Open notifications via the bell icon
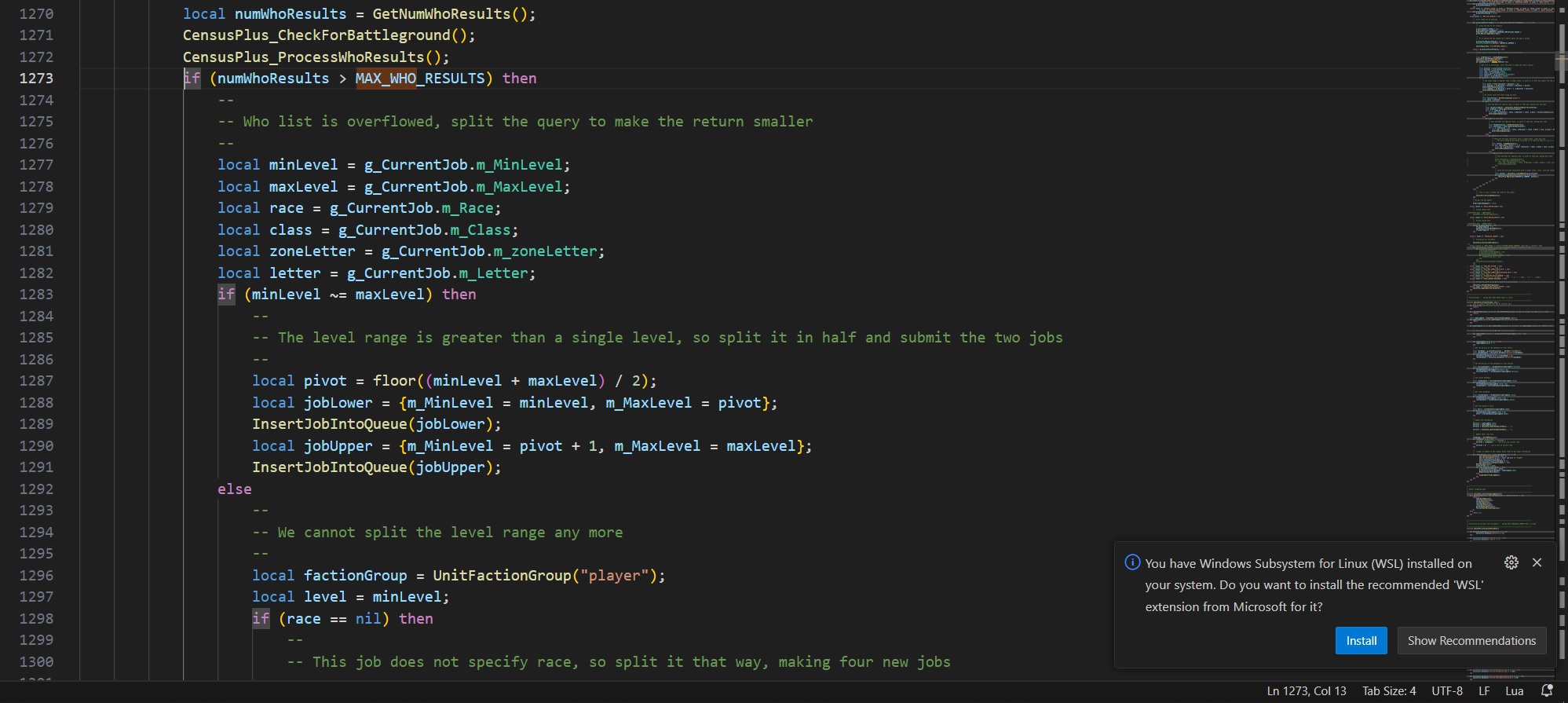 click(x=1547, y=691)
